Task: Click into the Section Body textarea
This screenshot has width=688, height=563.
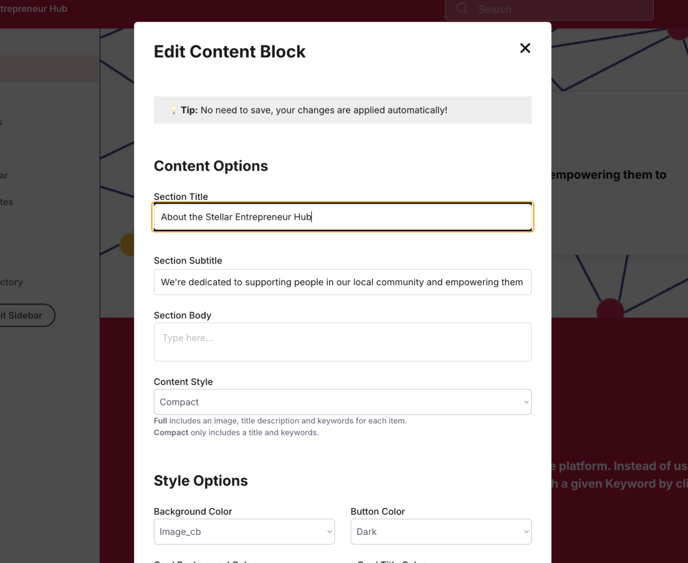Action: (x=342, y=342)
